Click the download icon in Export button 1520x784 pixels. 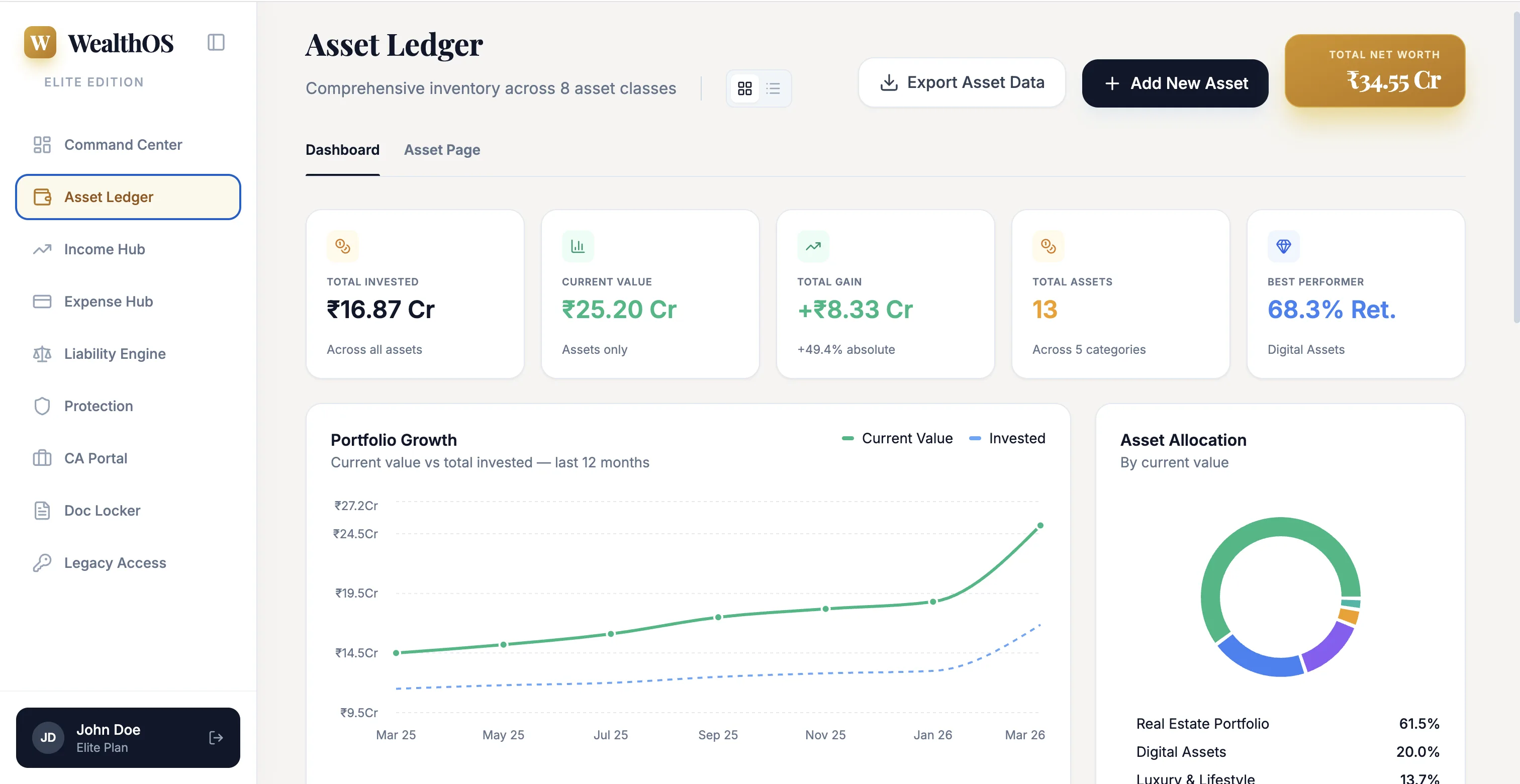point(889,82)
